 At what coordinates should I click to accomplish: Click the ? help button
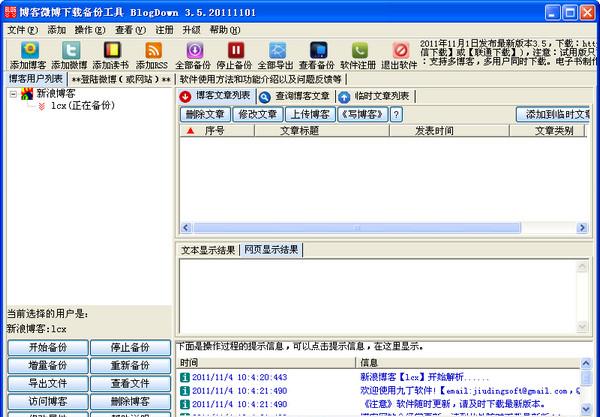click(x=396, y=114)
